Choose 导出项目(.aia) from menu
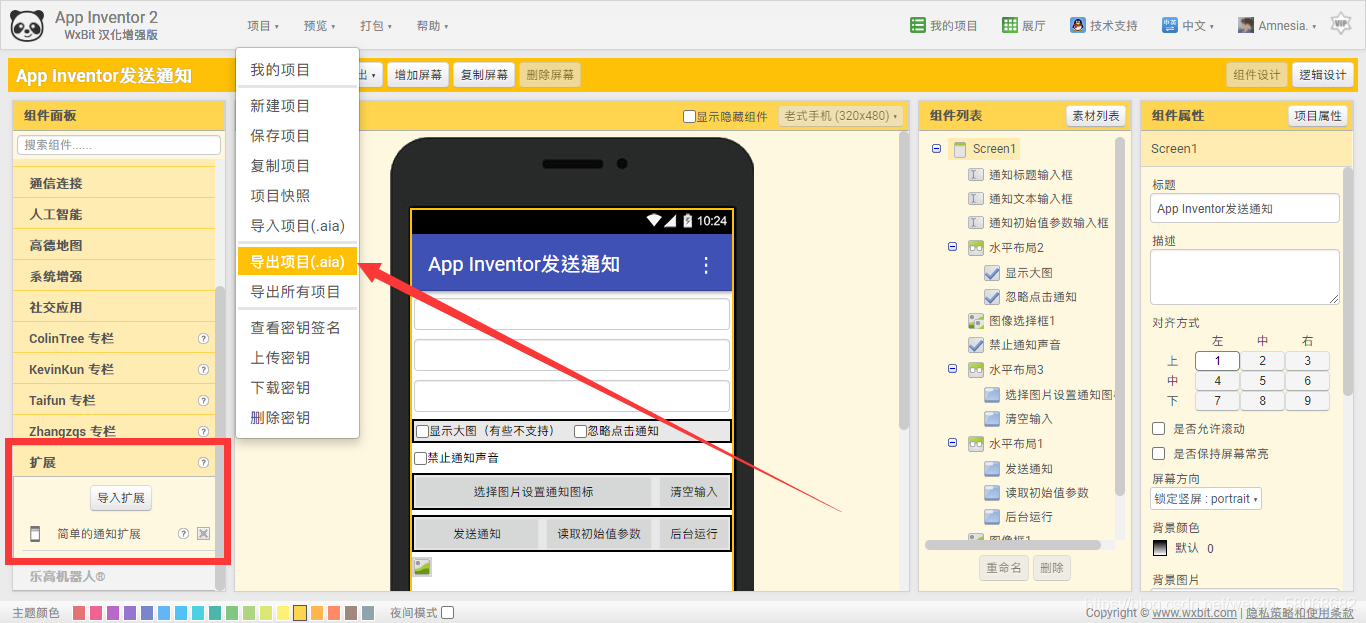The height and width of the screenshot is (623, 1366). (x=297, y=262)
